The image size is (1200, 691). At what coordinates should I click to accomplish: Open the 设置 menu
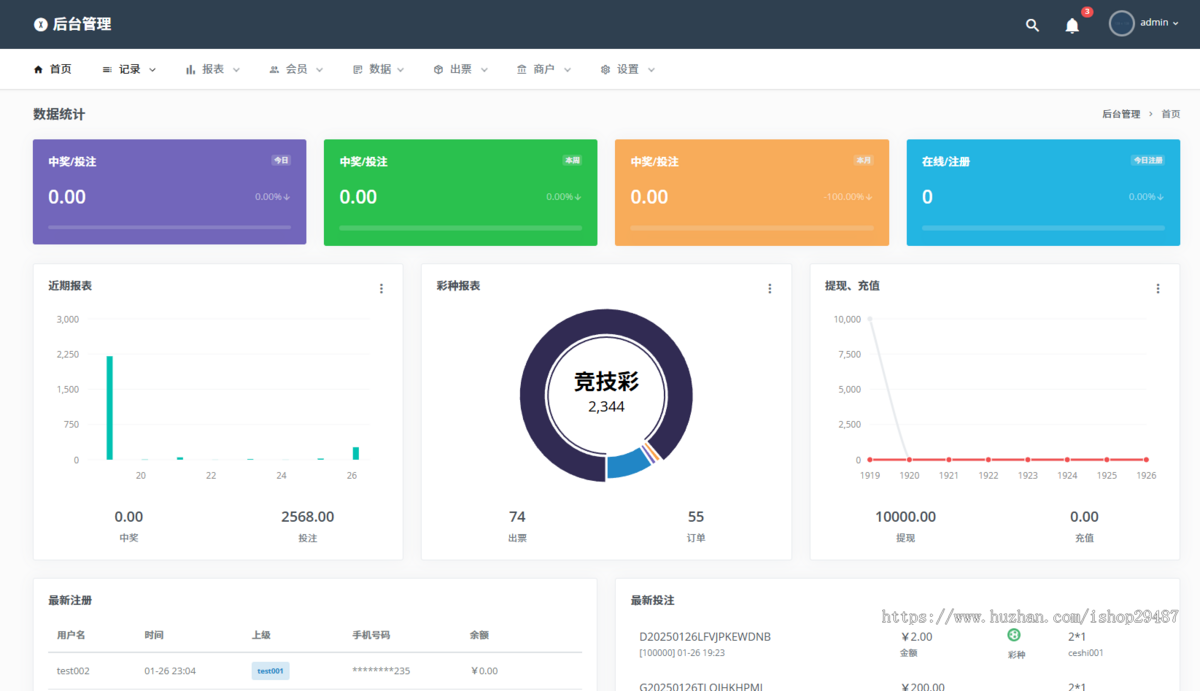(x=628, y=70)
